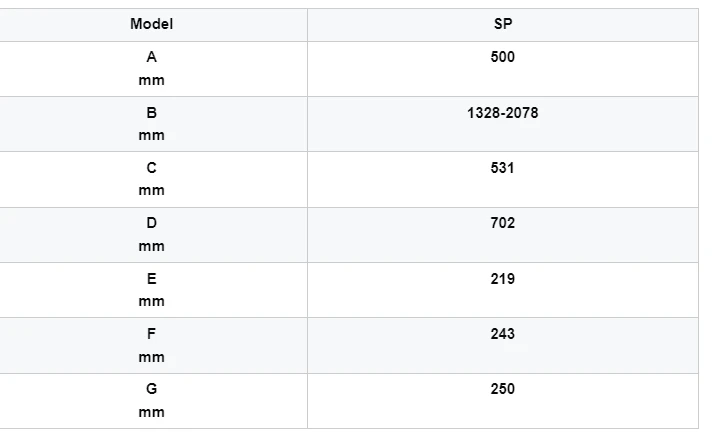
Task: Select the row label E
Action: (x=151, y=279)
